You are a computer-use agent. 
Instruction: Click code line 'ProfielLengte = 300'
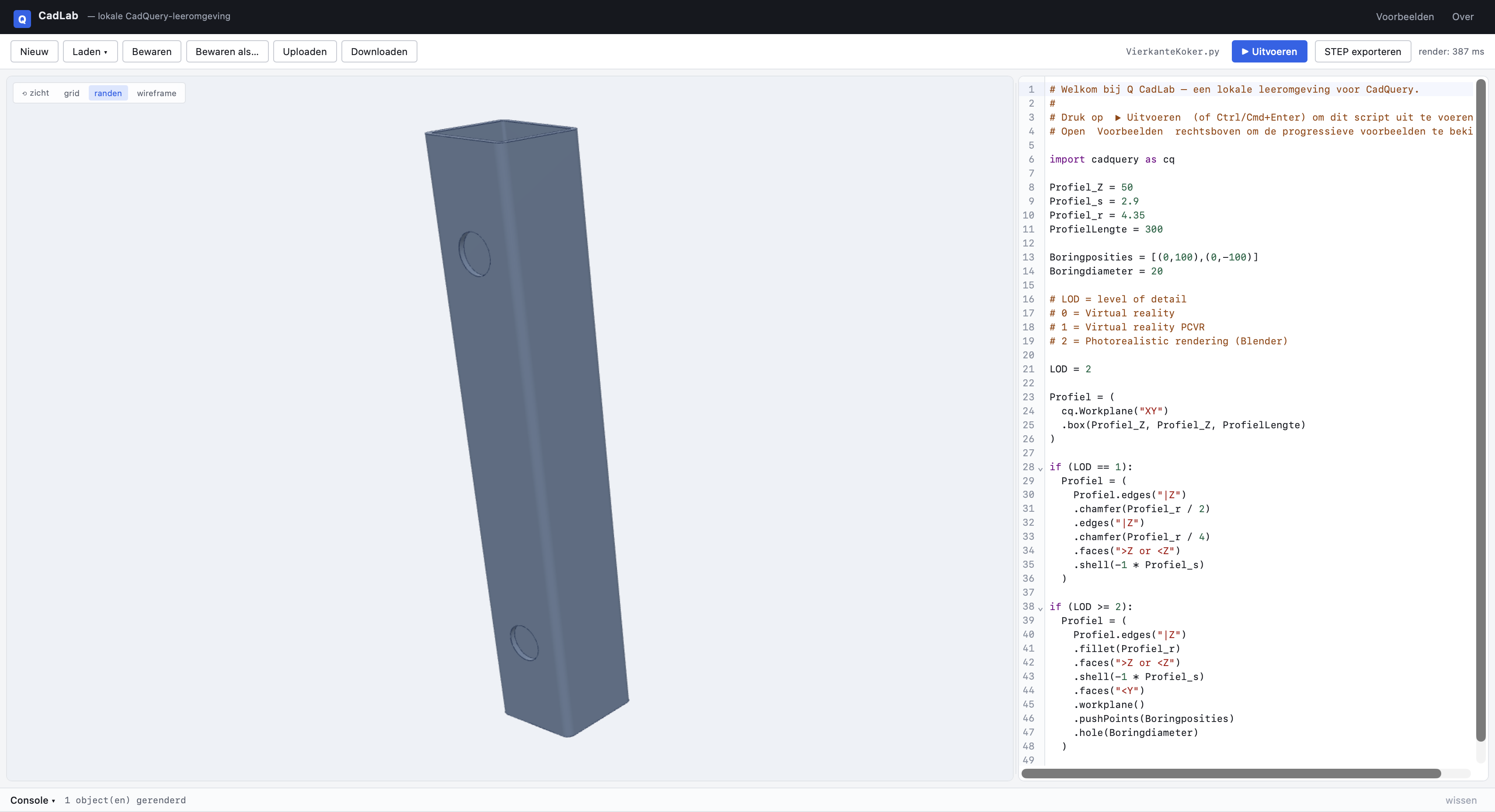point(1106,229)
